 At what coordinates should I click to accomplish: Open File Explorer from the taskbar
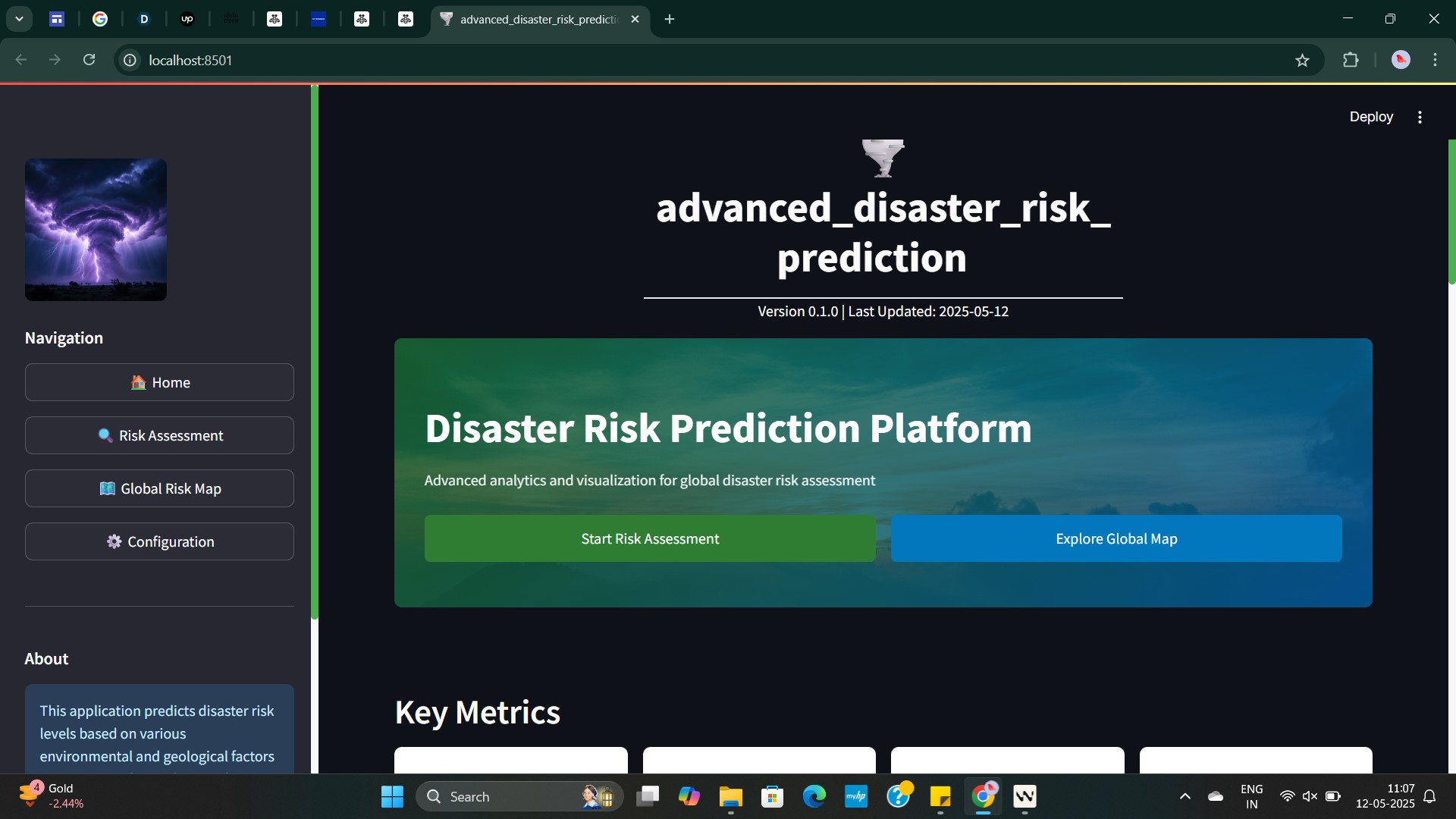click(x=730, y=796)
